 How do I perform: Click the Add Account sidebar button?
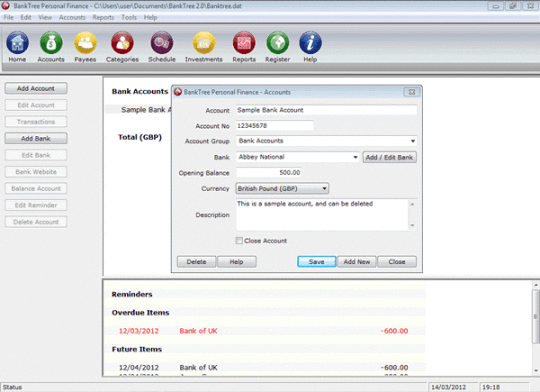coord(36,89)
